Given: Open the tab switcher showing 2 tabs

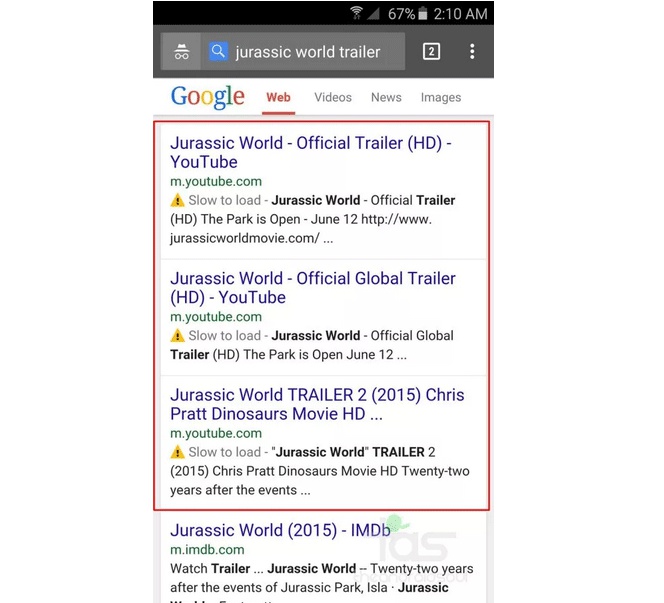Looking at the screenshot, I should point(431,52).
